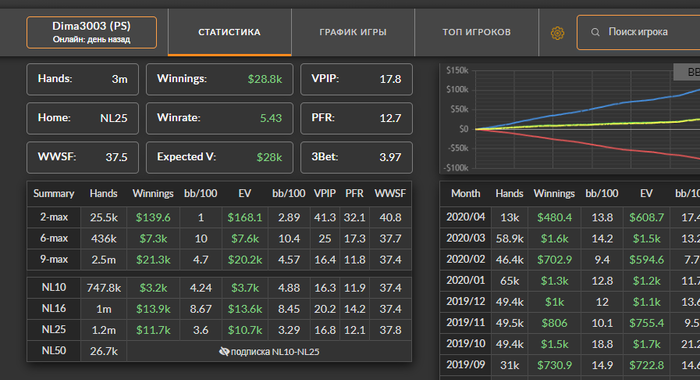Select the NL10 row label
700x380 pixels.
click(54, 287)
